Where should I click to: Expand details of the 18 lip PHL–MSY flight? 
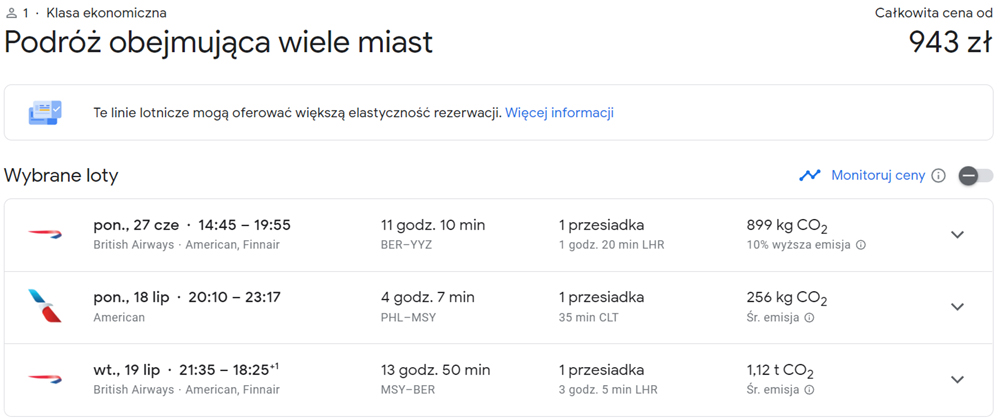tap(957, 307)
